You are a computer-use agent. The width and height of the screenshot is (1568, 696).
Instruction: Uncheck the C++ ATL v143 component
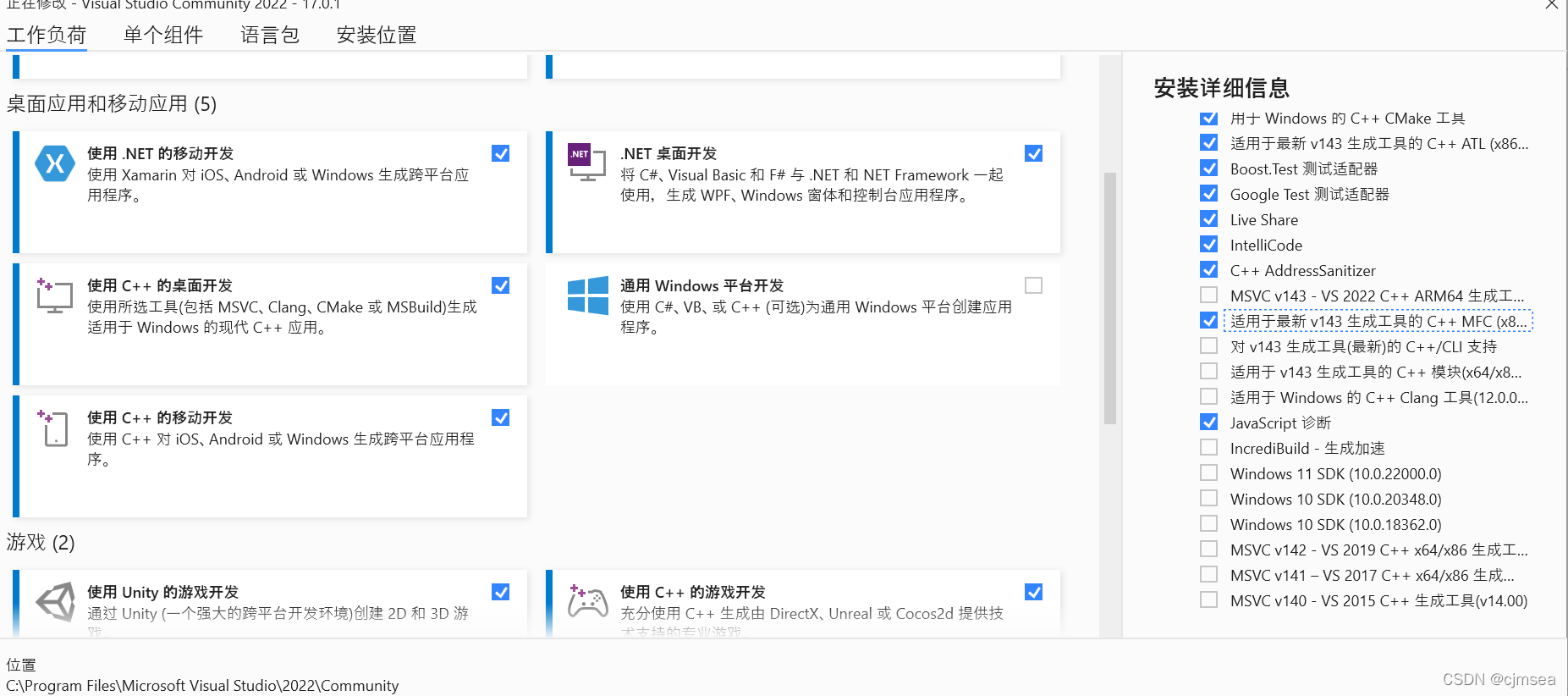click(x=1209, y=142)
